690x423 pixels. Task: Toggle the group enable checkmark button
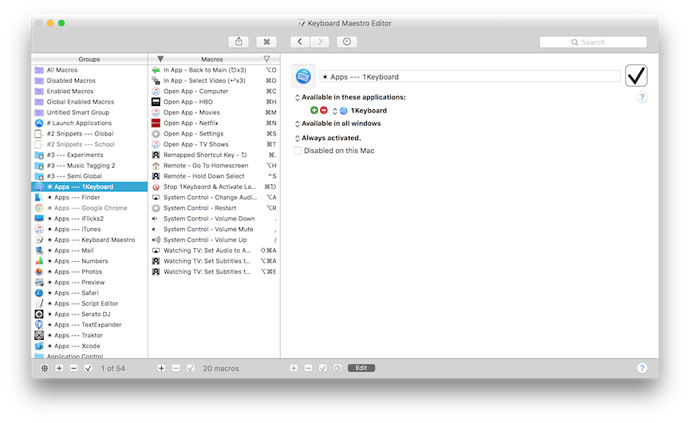pyautogui.click(x=88, y=368)
